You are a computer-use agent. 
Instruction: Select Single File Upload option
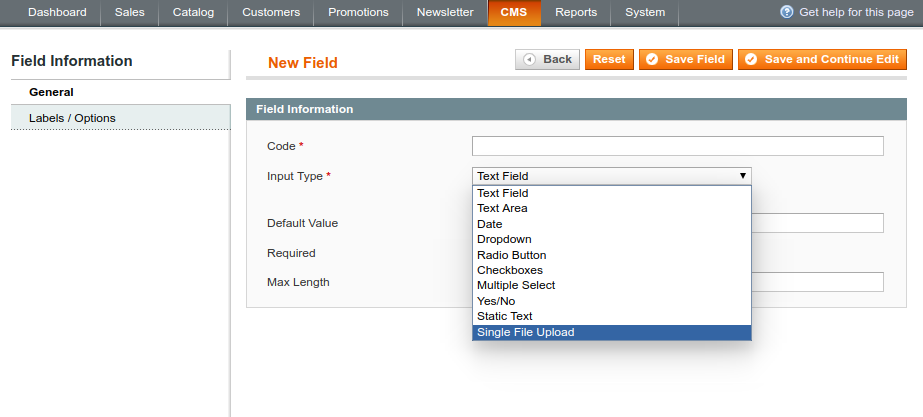click(526, 332)
